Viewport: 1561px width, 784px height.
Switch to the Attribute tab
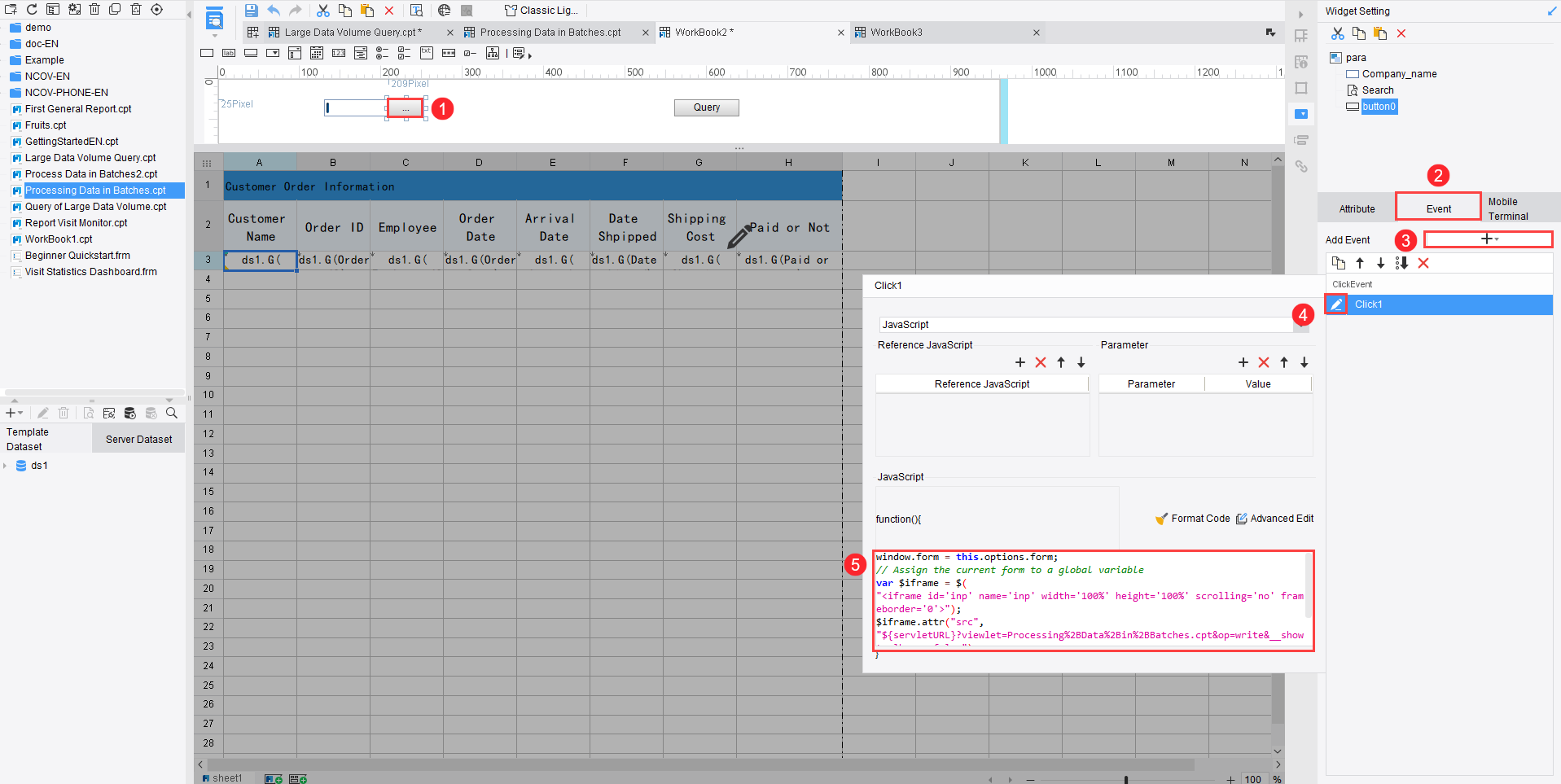1357,209
